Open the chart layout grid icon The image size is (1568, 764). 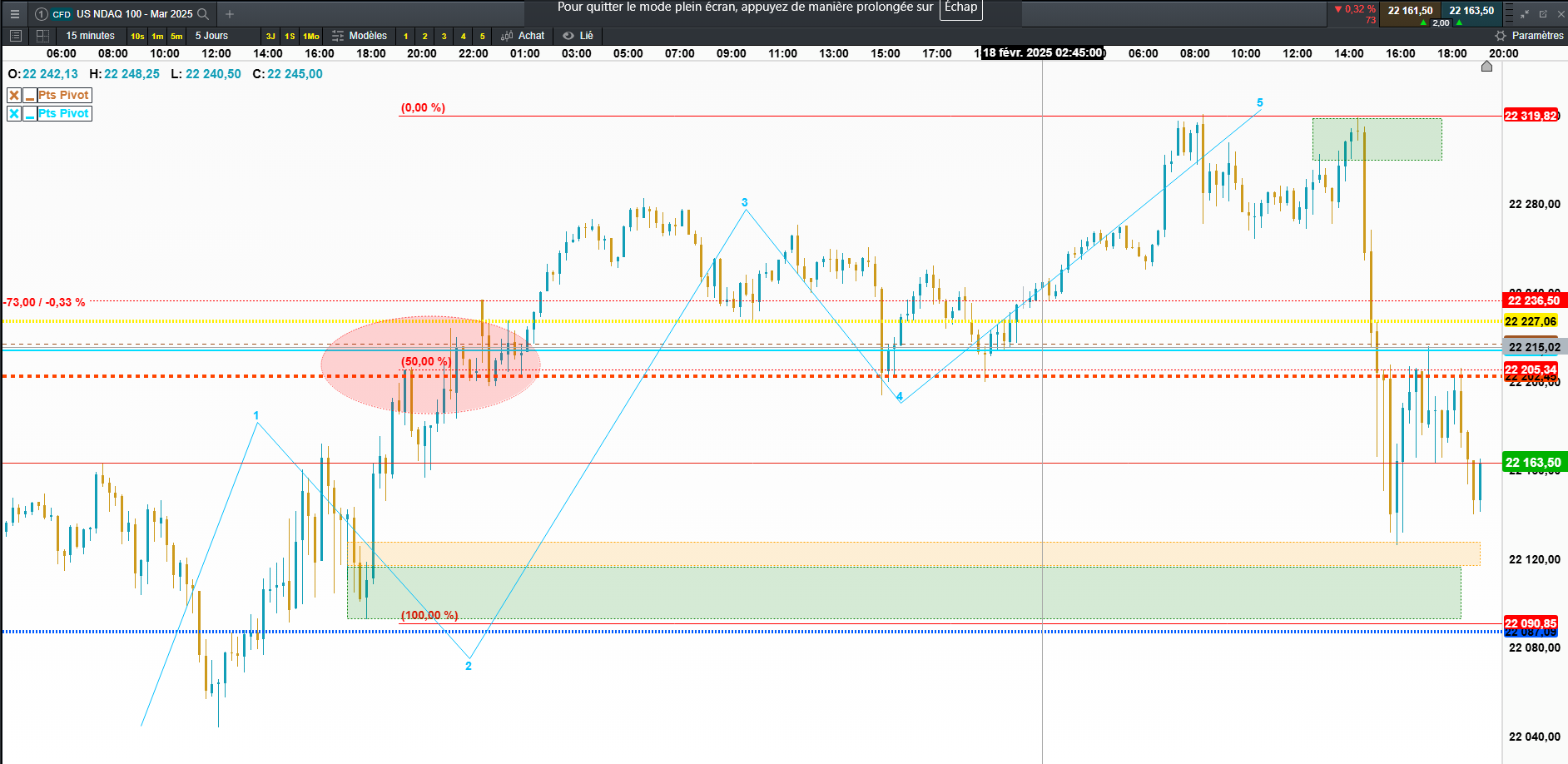(42, 36)
